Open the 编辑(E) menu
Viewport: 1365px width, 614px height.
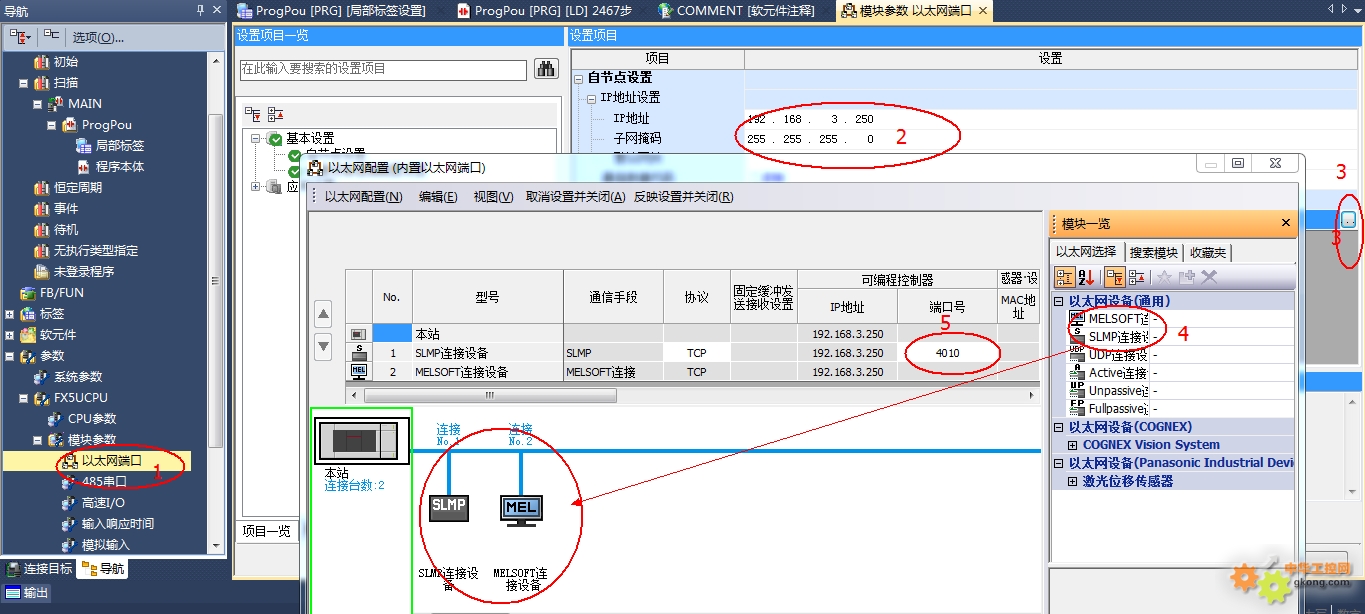pyautogui.click(x=438, y=197)
